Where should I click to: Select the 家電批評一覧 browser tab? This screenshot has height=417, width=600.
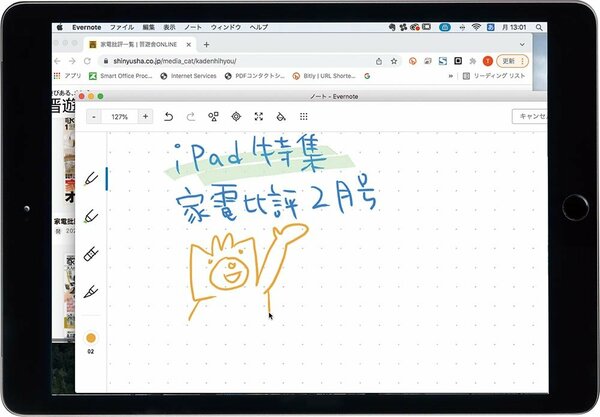[139, 45]
